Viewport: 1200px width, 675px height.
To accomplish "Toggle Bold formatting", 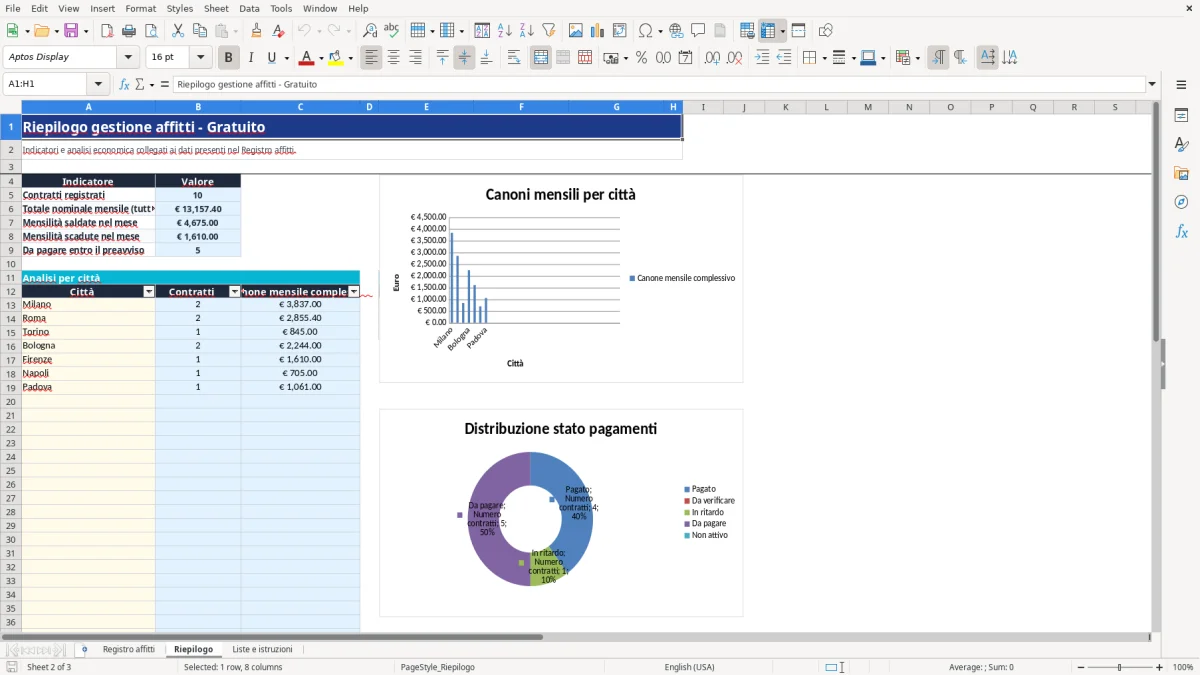I will (x=229, y=58).
